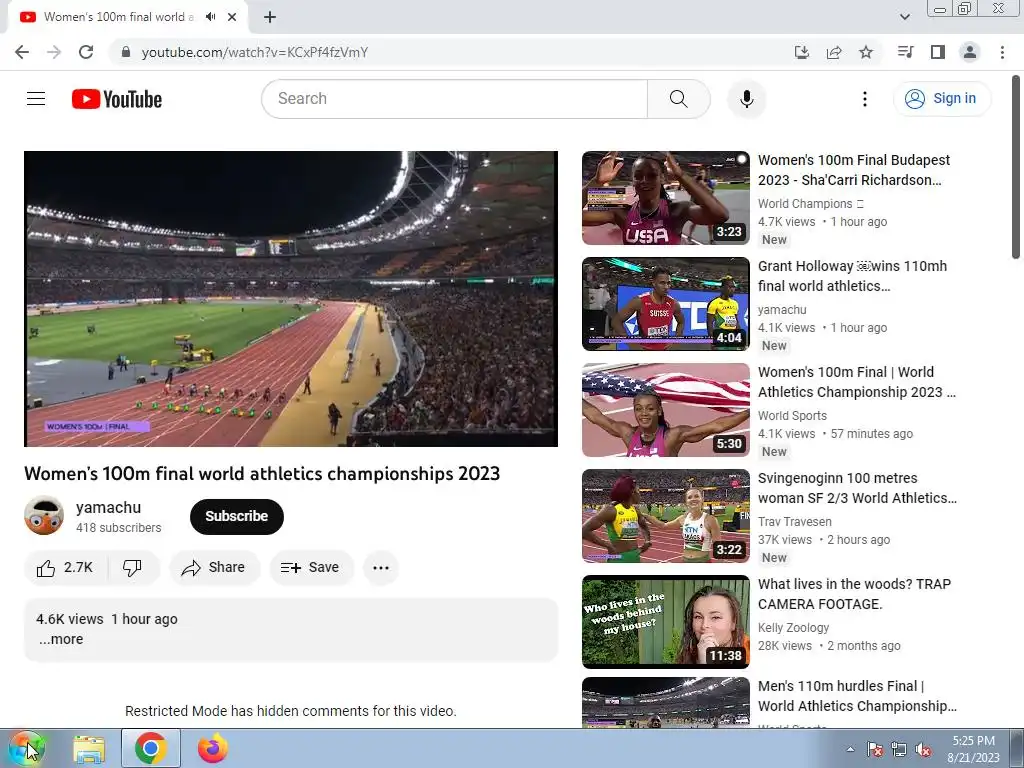Open a new browser tab

tap(270, 17)
